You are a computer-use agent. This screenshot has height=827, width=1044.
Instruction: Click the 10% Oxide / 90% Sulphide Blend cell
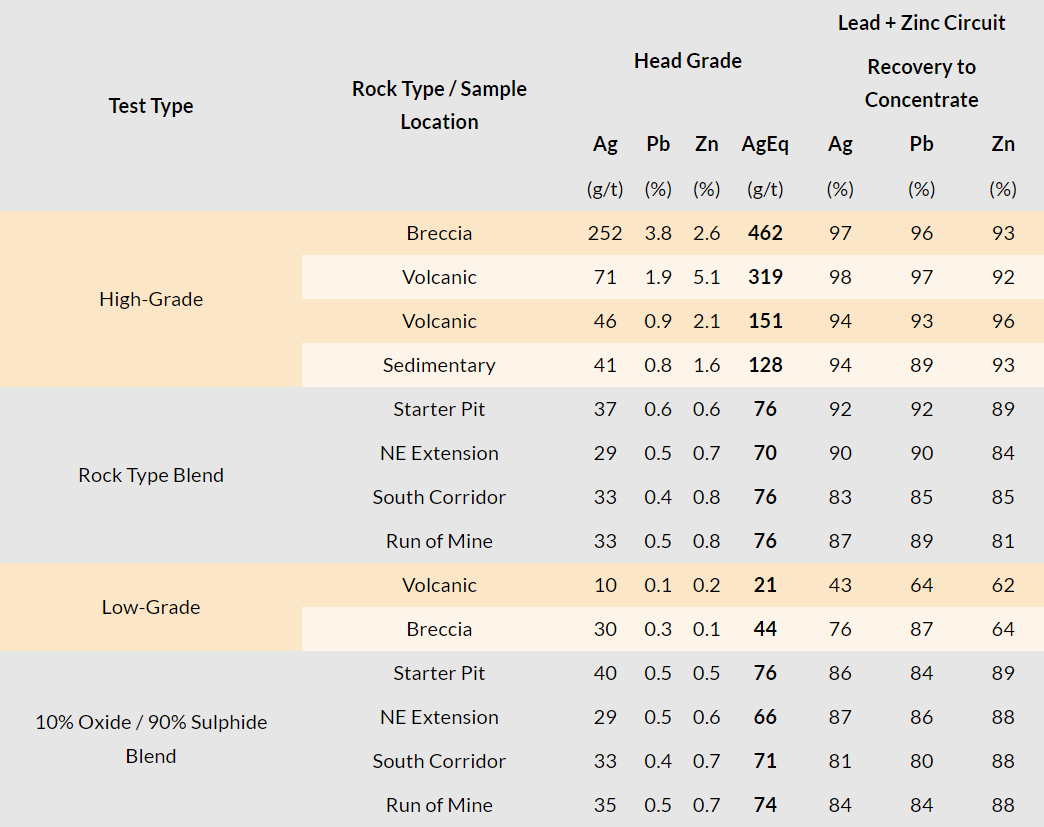151,739
